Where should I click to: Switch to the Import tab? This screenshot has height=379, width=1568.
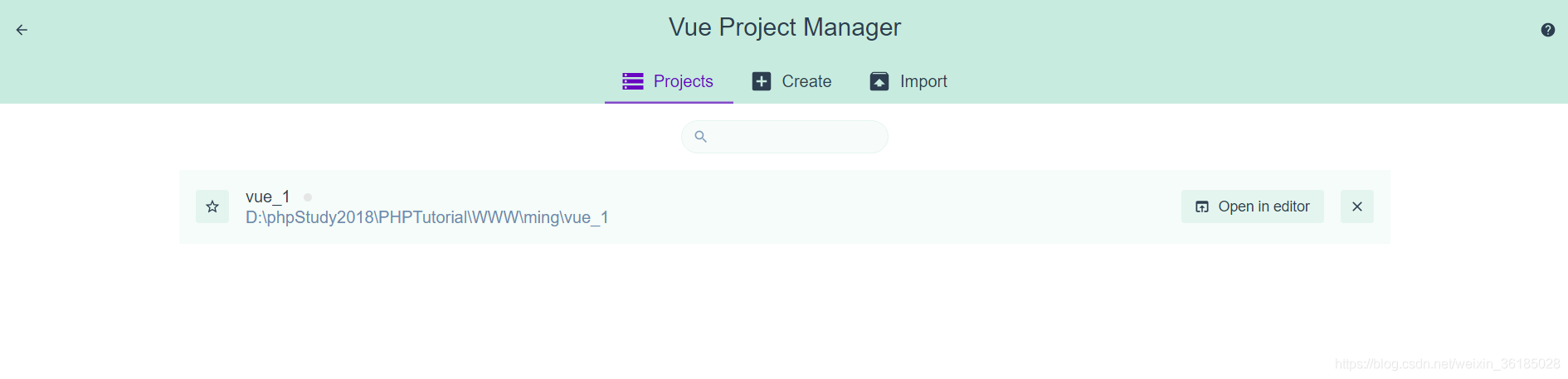tap(908, 81)
